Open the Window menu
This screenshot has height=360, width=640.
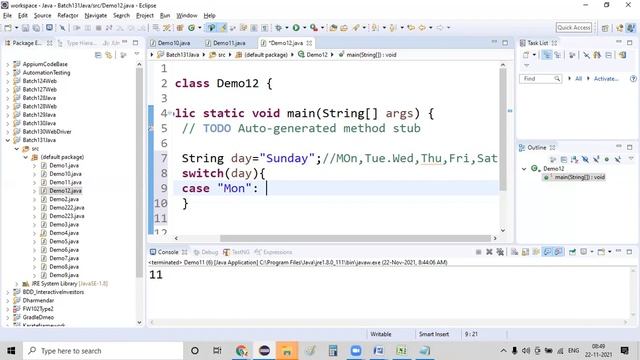coord(187,16)
